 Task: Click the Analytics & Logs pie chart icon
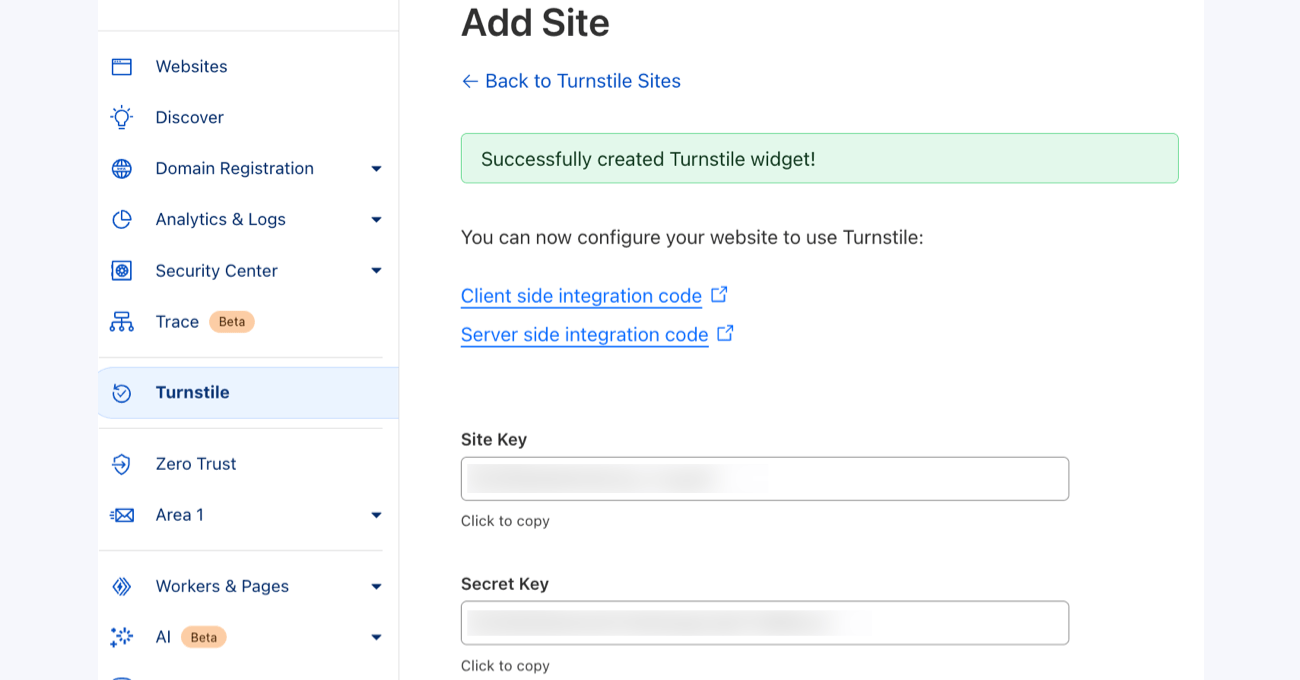pyautogui.click(x=122, y=220)
